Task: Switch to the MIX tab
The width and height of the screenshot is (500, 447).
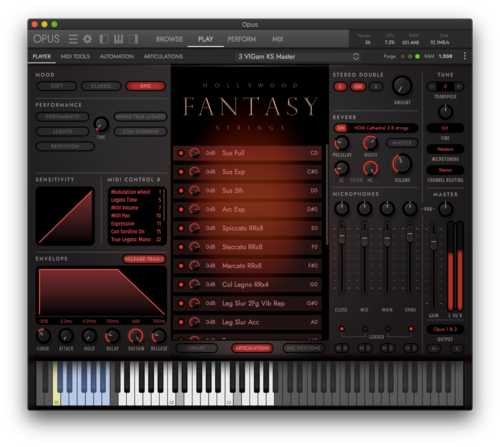Action: [277, 39]
